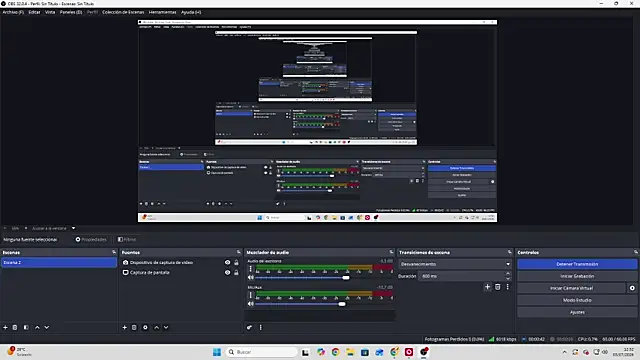Open the Mic/Aux channel options dots
The width and height of the screenshot is (640, 360).
(251, 295)
